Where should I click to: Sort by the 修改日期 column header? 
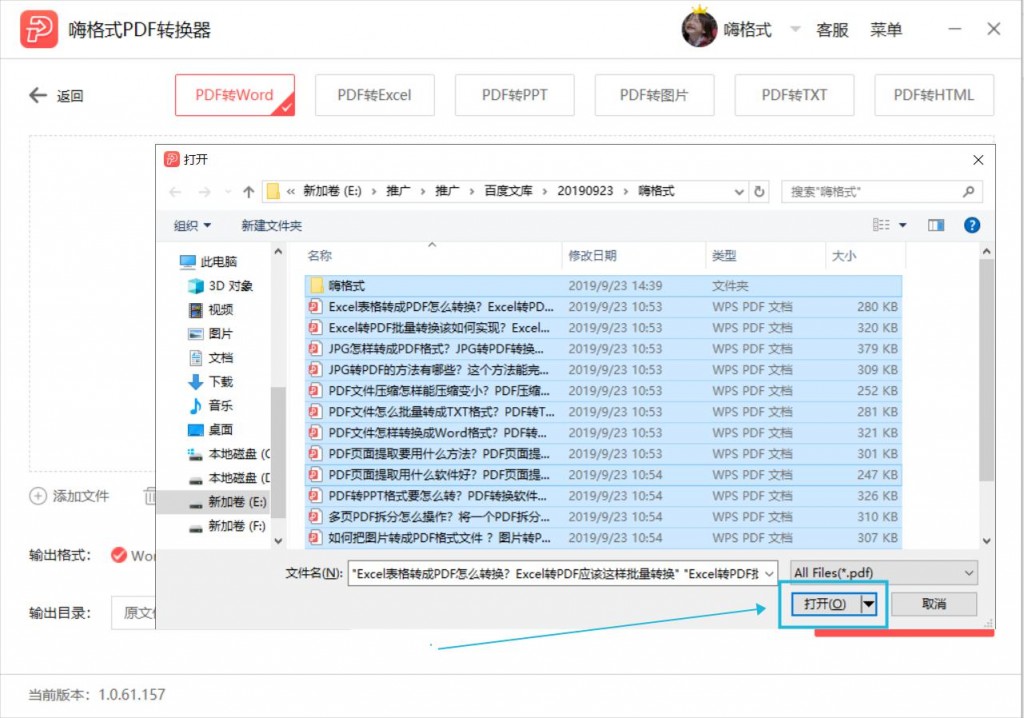[x=592, y=255]
